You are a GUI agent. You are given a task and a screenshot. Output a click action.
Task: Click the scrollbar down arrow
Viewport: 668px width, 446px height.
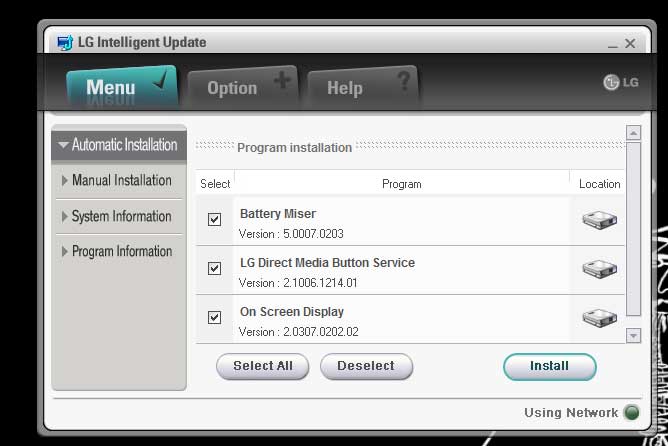pos(633,336)
